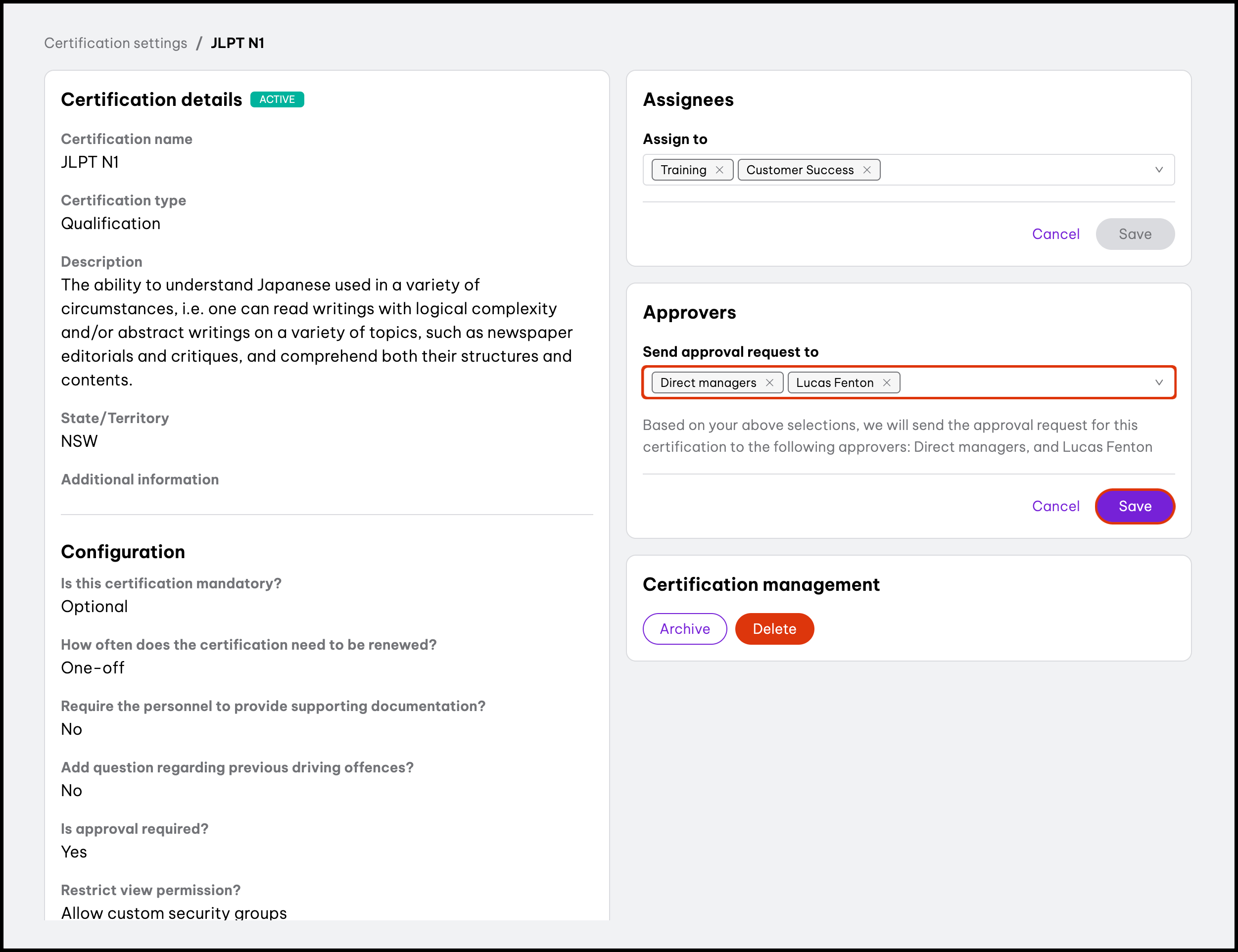Select the Lucas Fenton tag label

point(835,382)
